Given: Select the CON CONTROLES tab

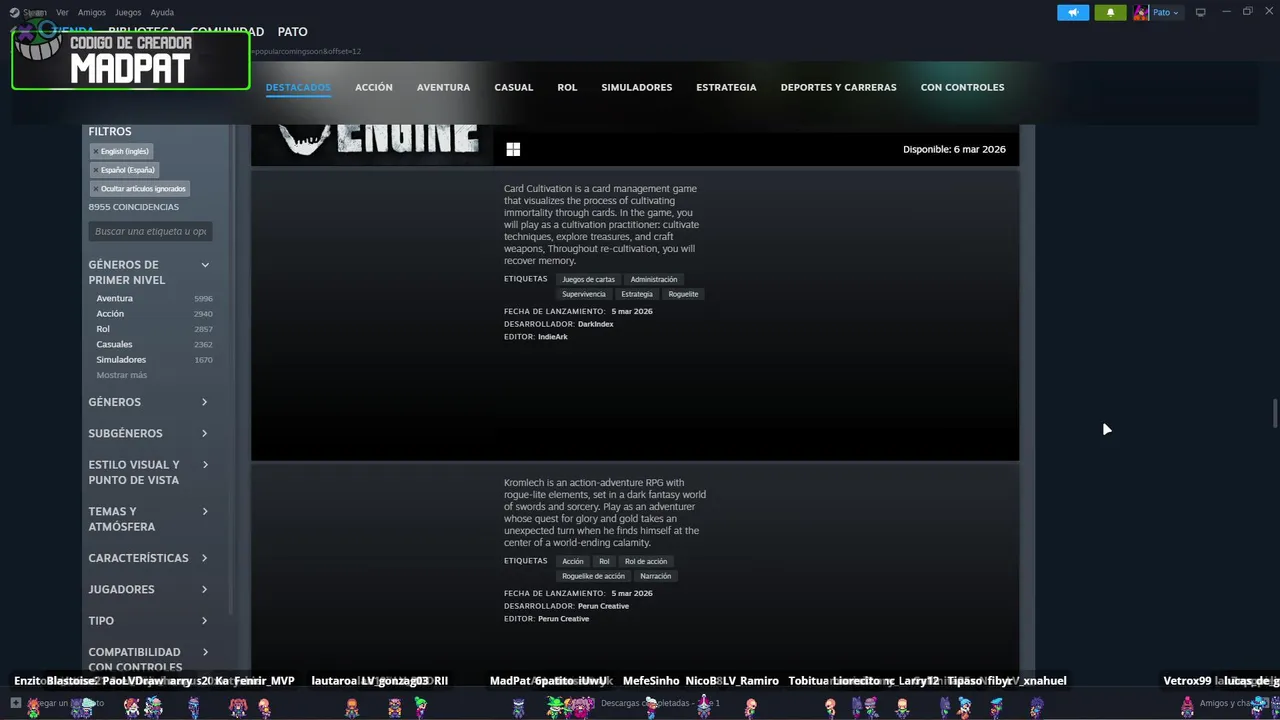Looking at the screenshot, I should point(963,87).
